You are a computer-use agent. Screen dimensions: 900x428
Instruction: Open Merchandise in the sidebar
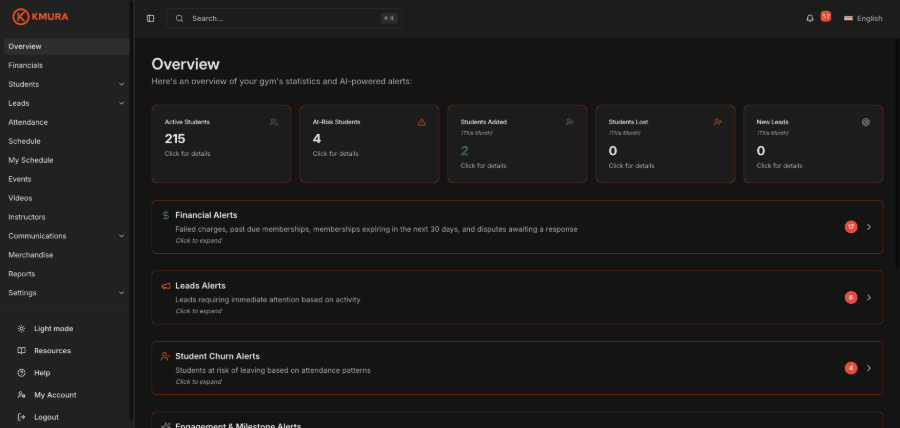[x=67, y=255]
